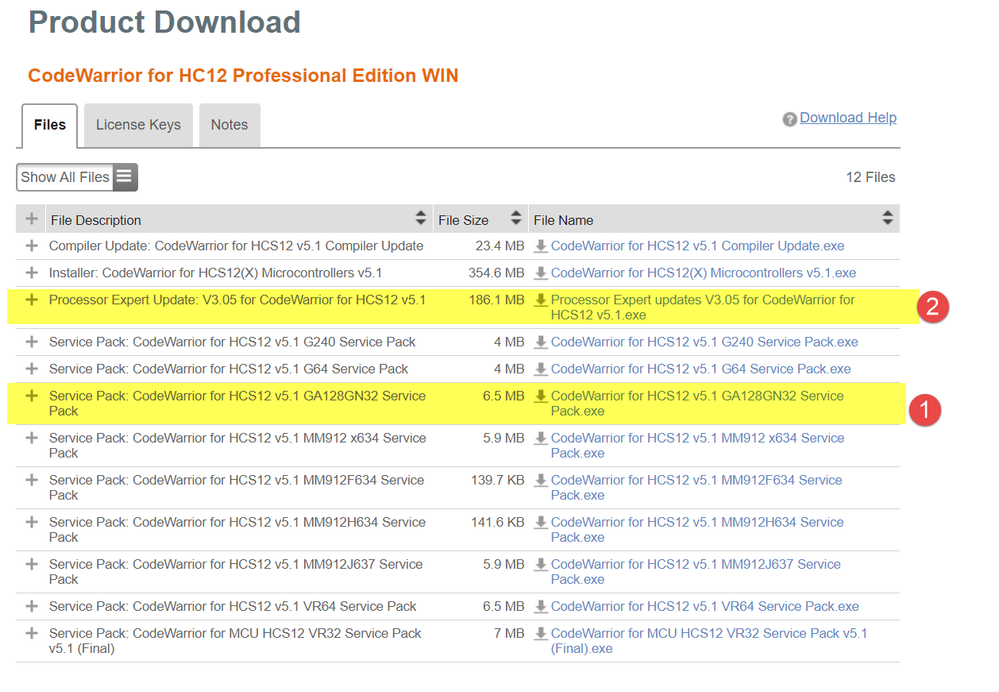Expand the GA128GN32 Service Pack row

31,396
